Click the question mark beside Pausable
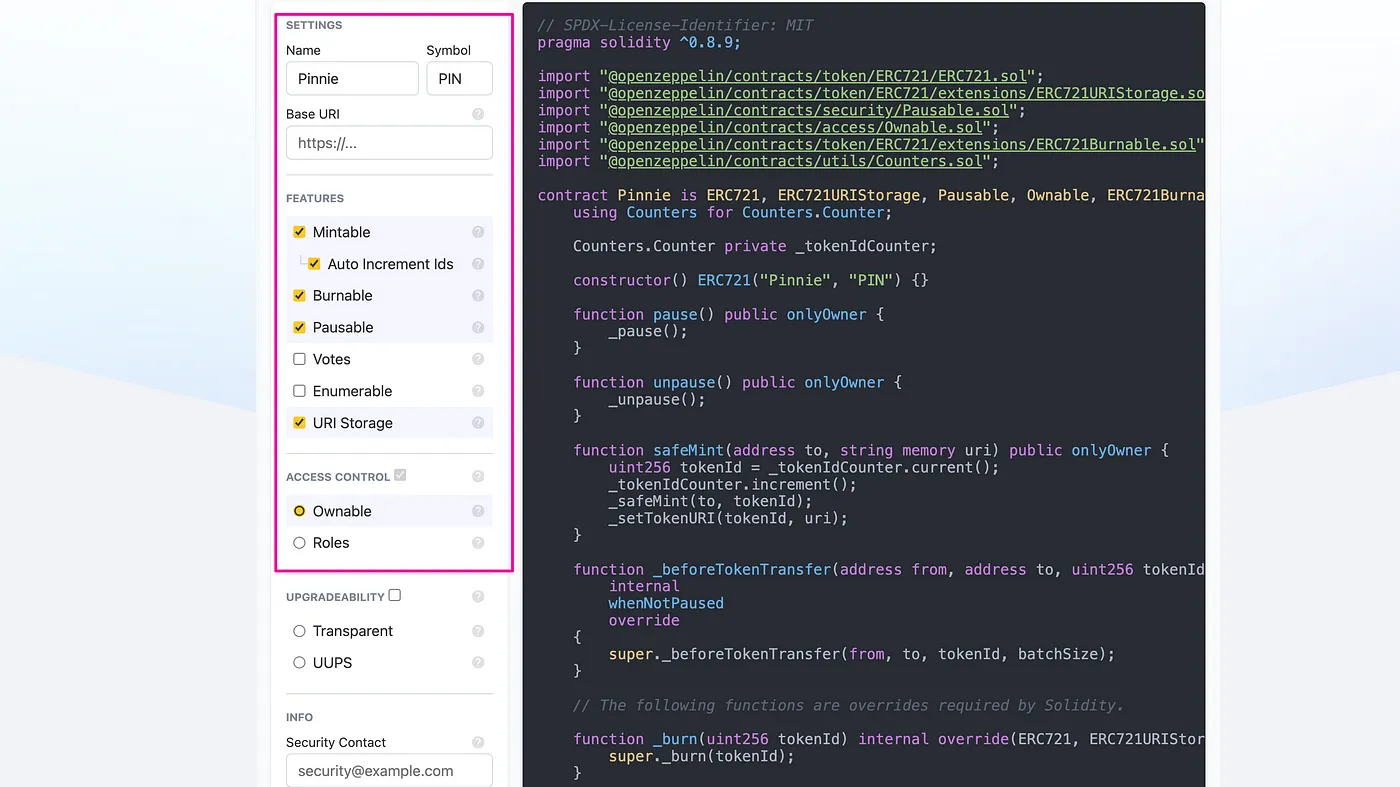Viewport: 1400px width, 787px height. coord(478,328)
